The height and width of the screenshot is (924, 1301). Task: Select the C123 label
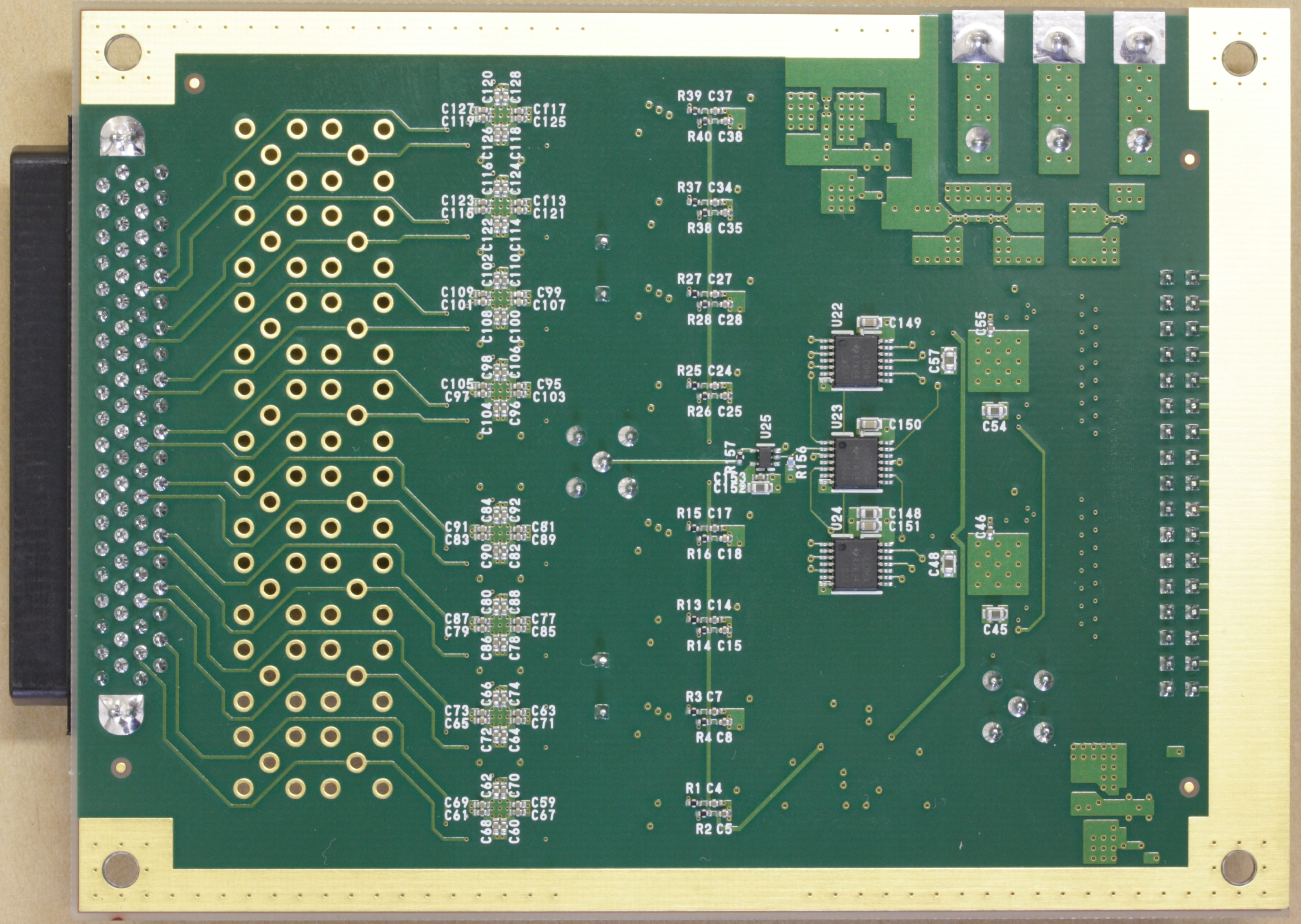tap(458, 200)
